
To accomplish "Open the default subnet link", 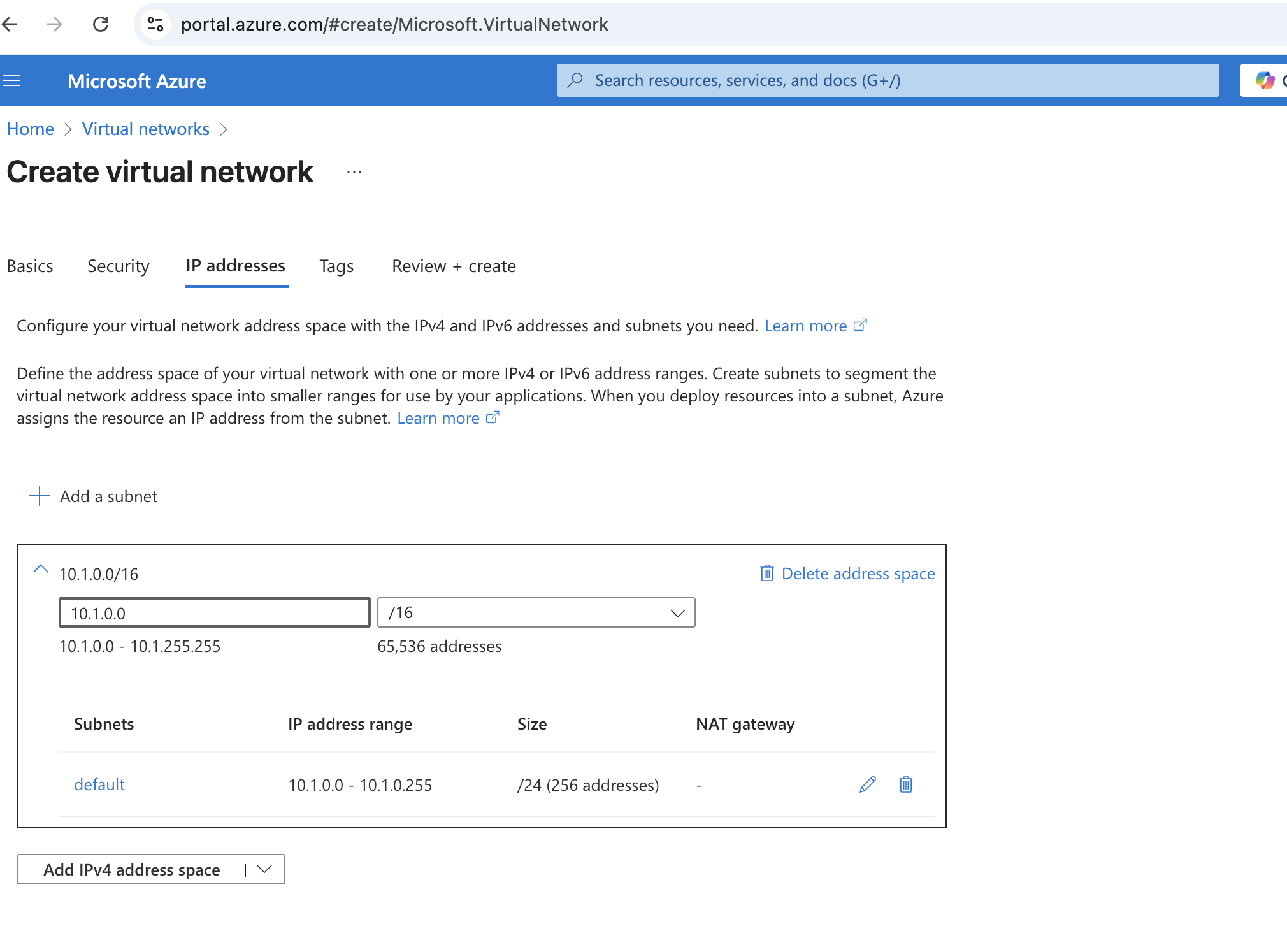I will click(99, 784).
